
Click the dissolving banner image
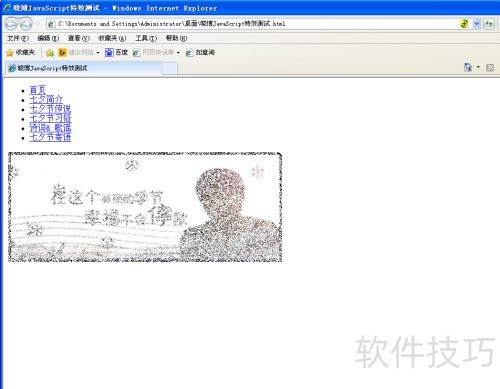[145, 207]
